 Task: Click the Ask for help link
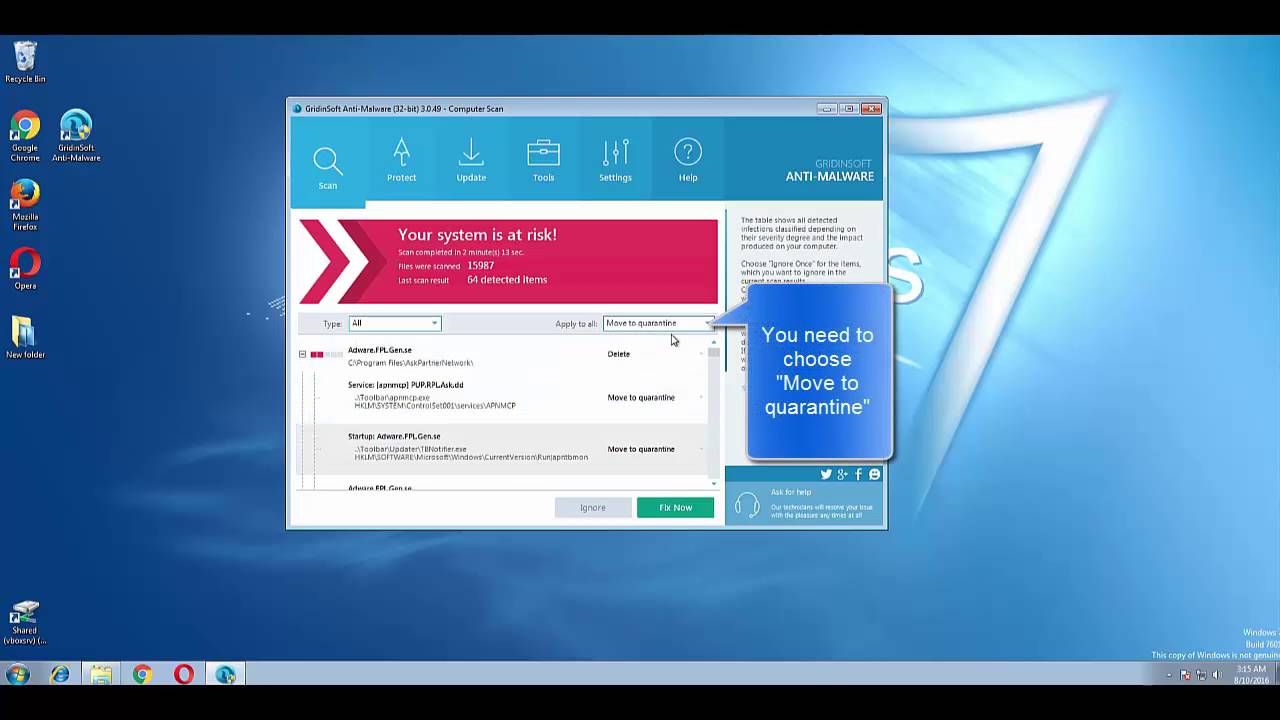coord(791,492)
